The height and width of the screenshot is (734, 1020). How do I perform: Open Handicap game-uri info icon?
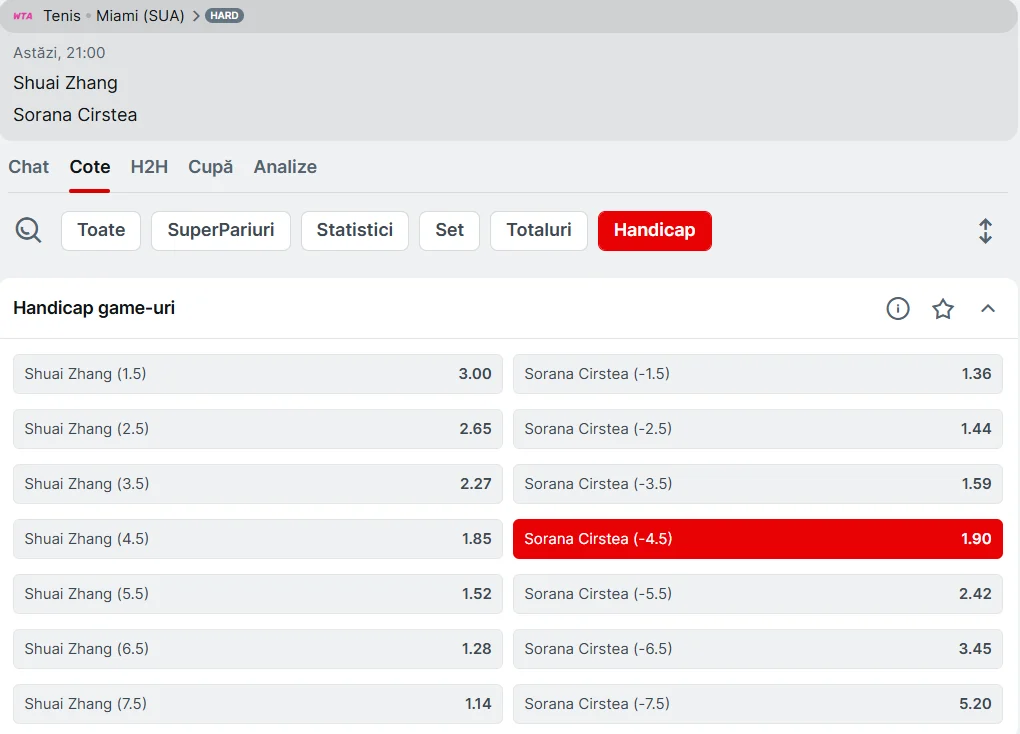point(898,309)
